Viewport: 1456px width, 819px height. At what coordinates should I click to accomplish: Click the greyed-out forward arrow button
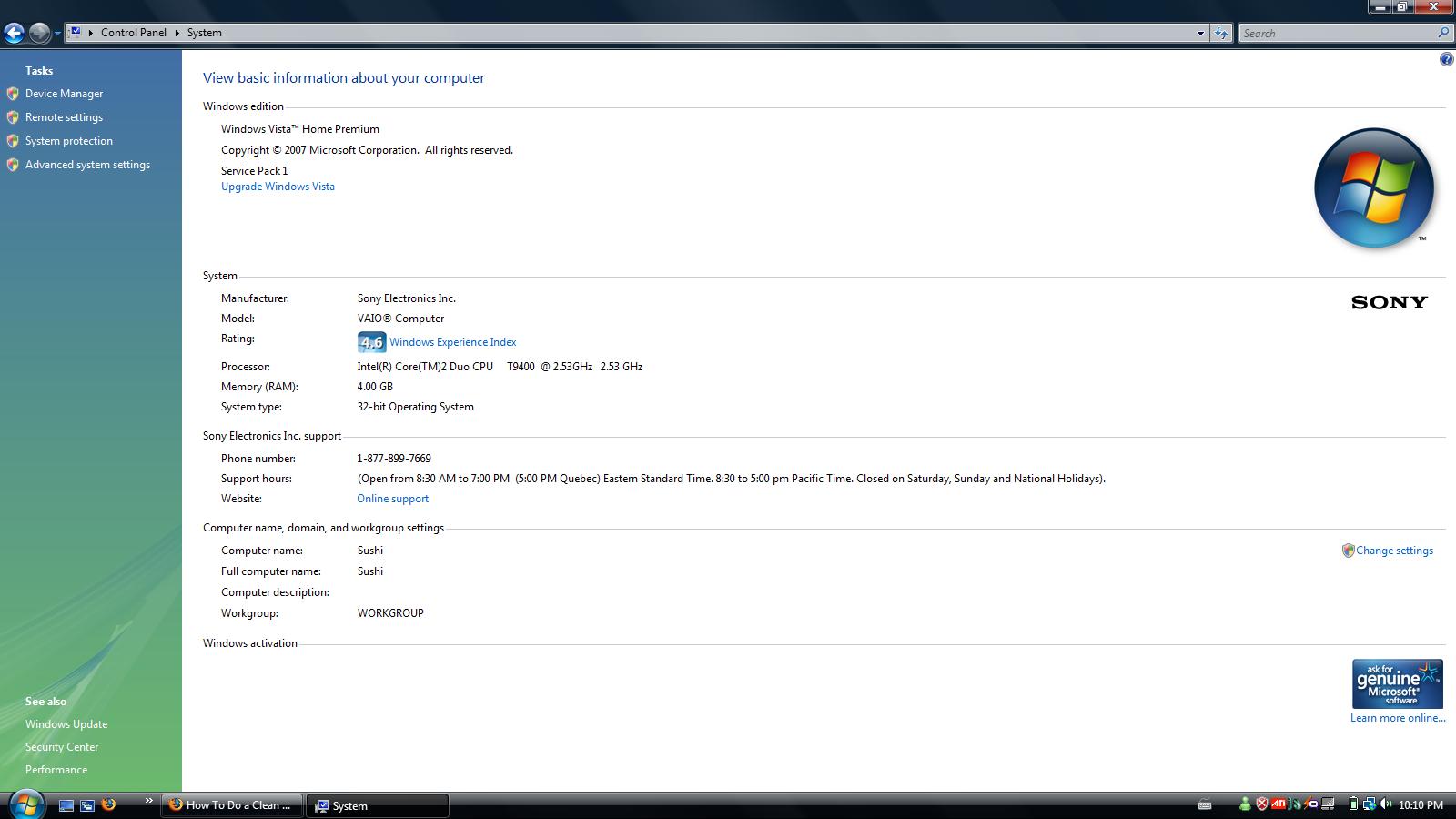click(x=39, y=34)
